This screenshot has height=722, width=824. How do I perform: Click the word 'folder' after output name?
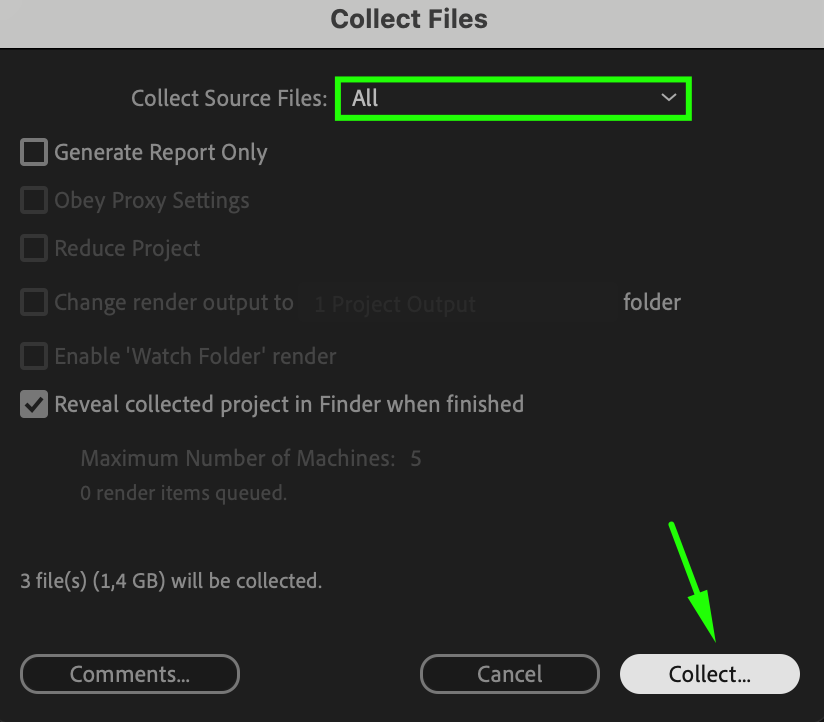click(x=651, y=302)
